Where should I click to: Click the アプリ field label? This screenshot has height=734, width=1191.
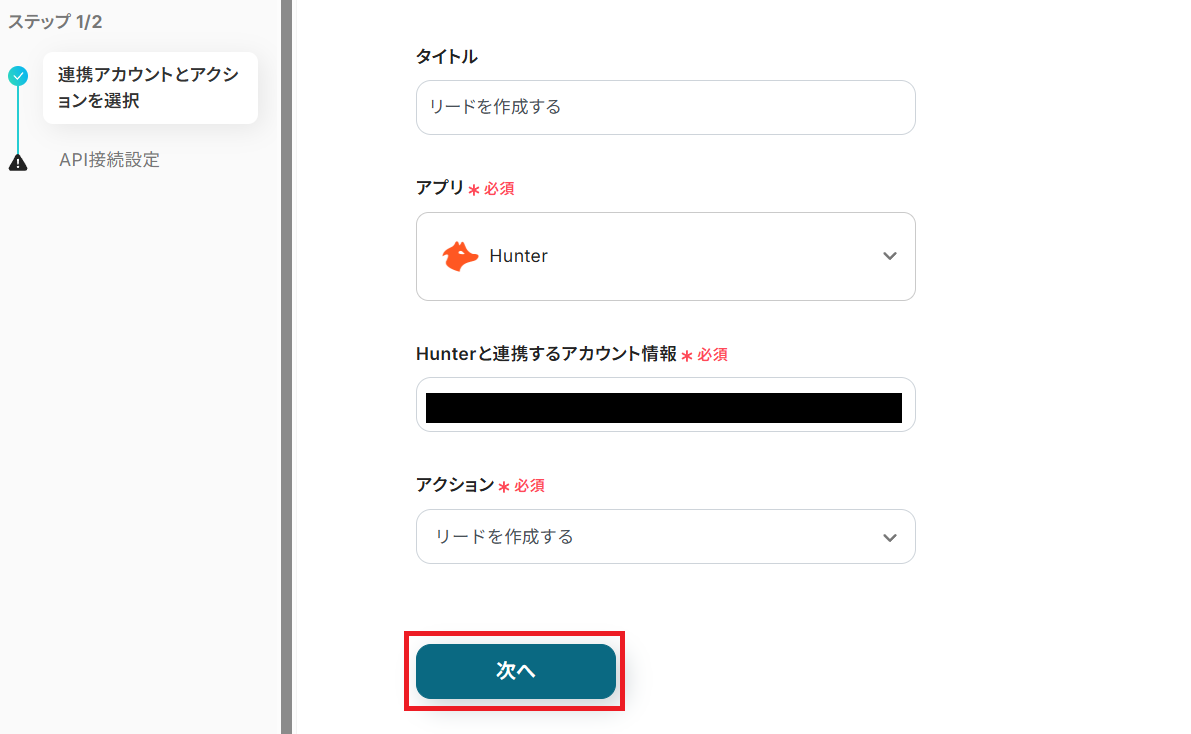pos(440,188)
